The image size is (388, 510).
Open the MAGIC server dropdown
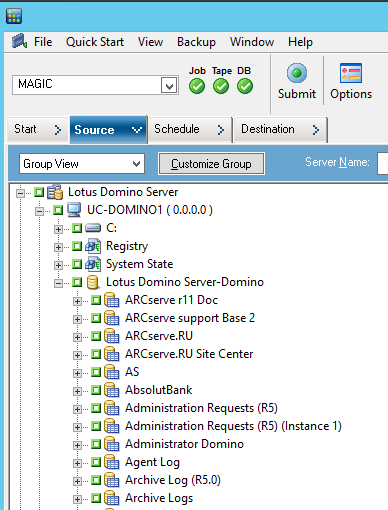click(x=169, y=86)
